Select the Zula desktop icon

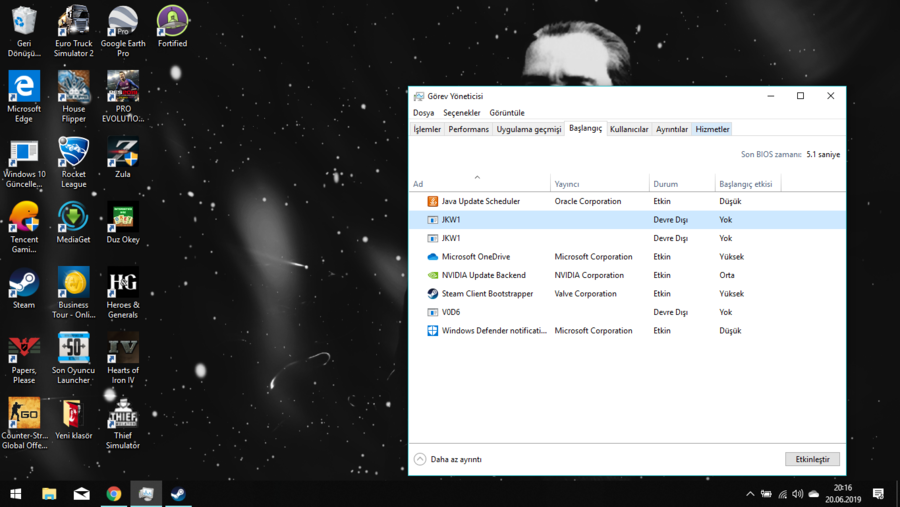(x=123, y=157)
